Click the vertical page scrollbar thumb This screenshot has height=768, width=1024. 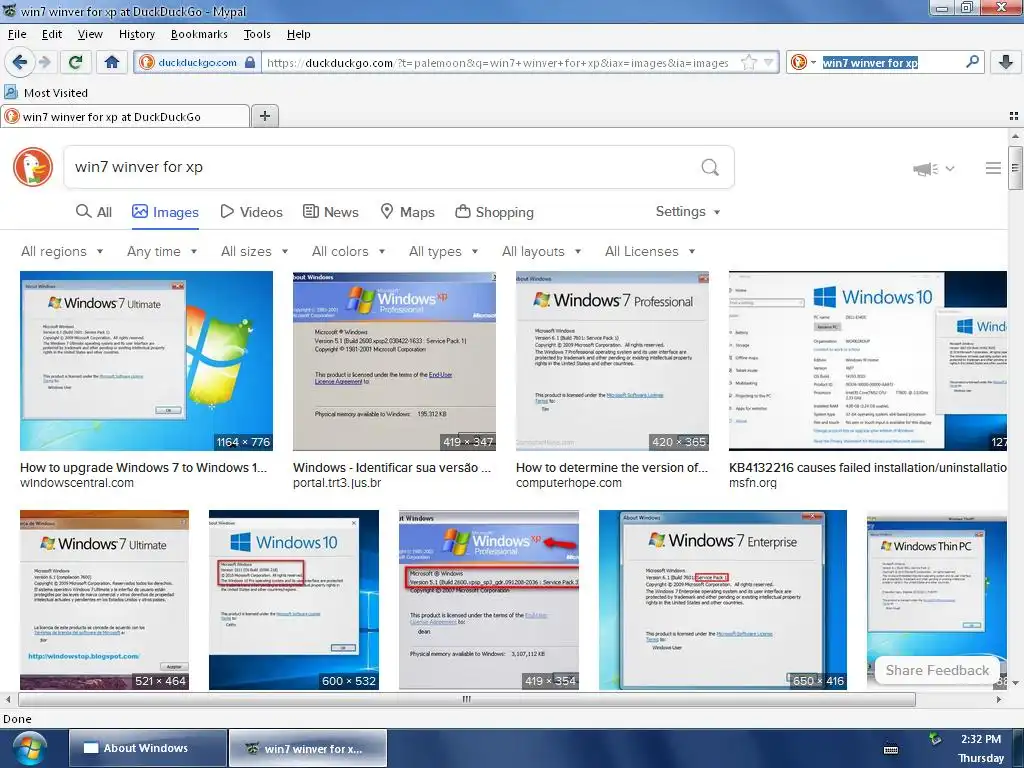(x=1015, y=168)
